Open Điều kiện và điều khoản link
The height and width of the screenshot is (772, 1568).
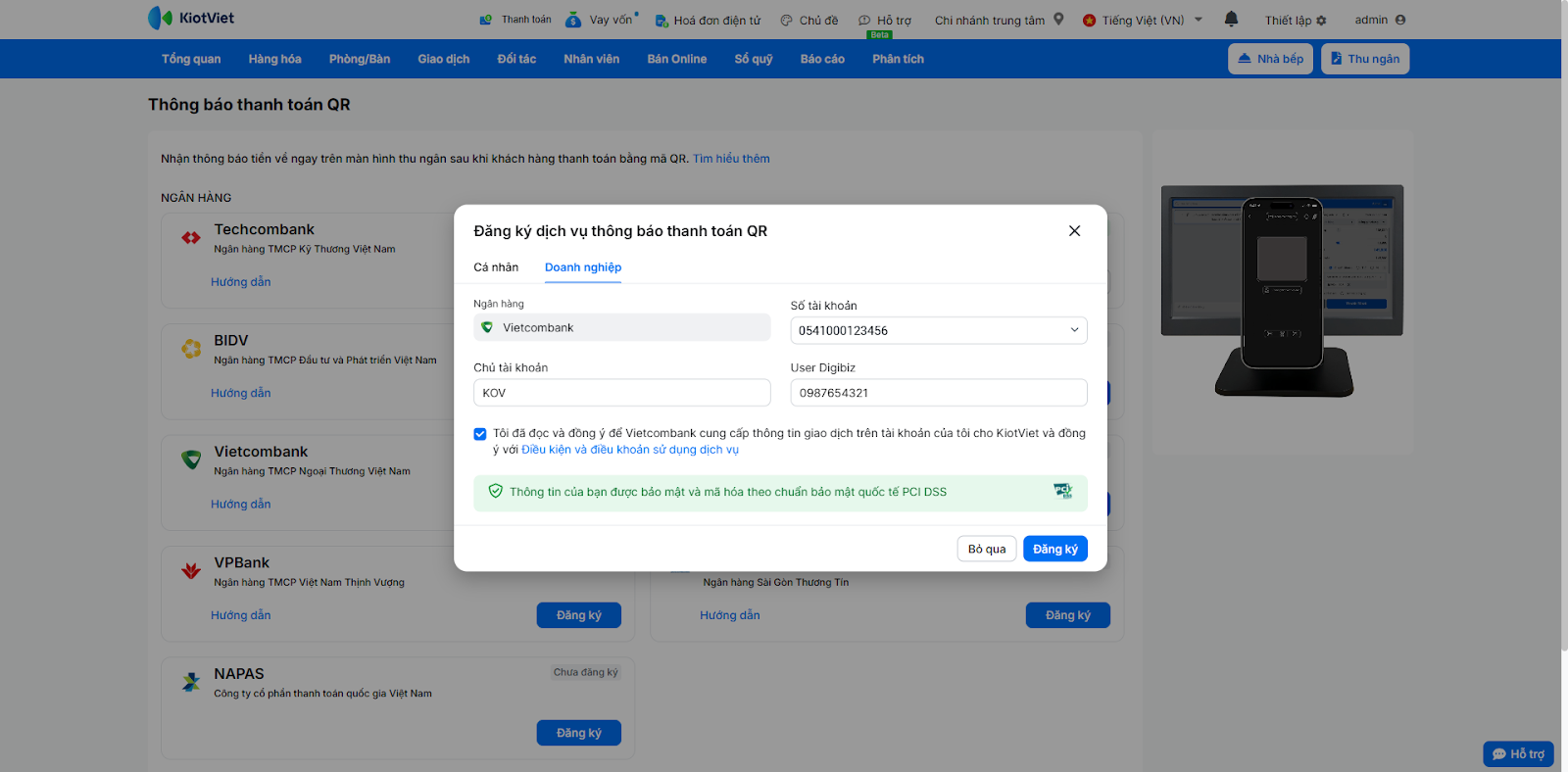[x=630, y=450]
